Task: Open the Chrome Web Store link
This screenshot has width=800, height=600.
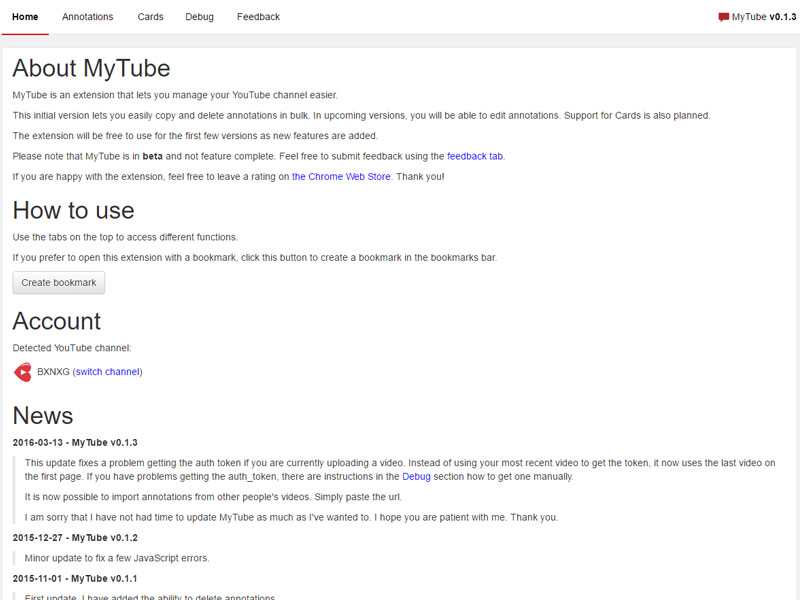Action: click(341, 177)
